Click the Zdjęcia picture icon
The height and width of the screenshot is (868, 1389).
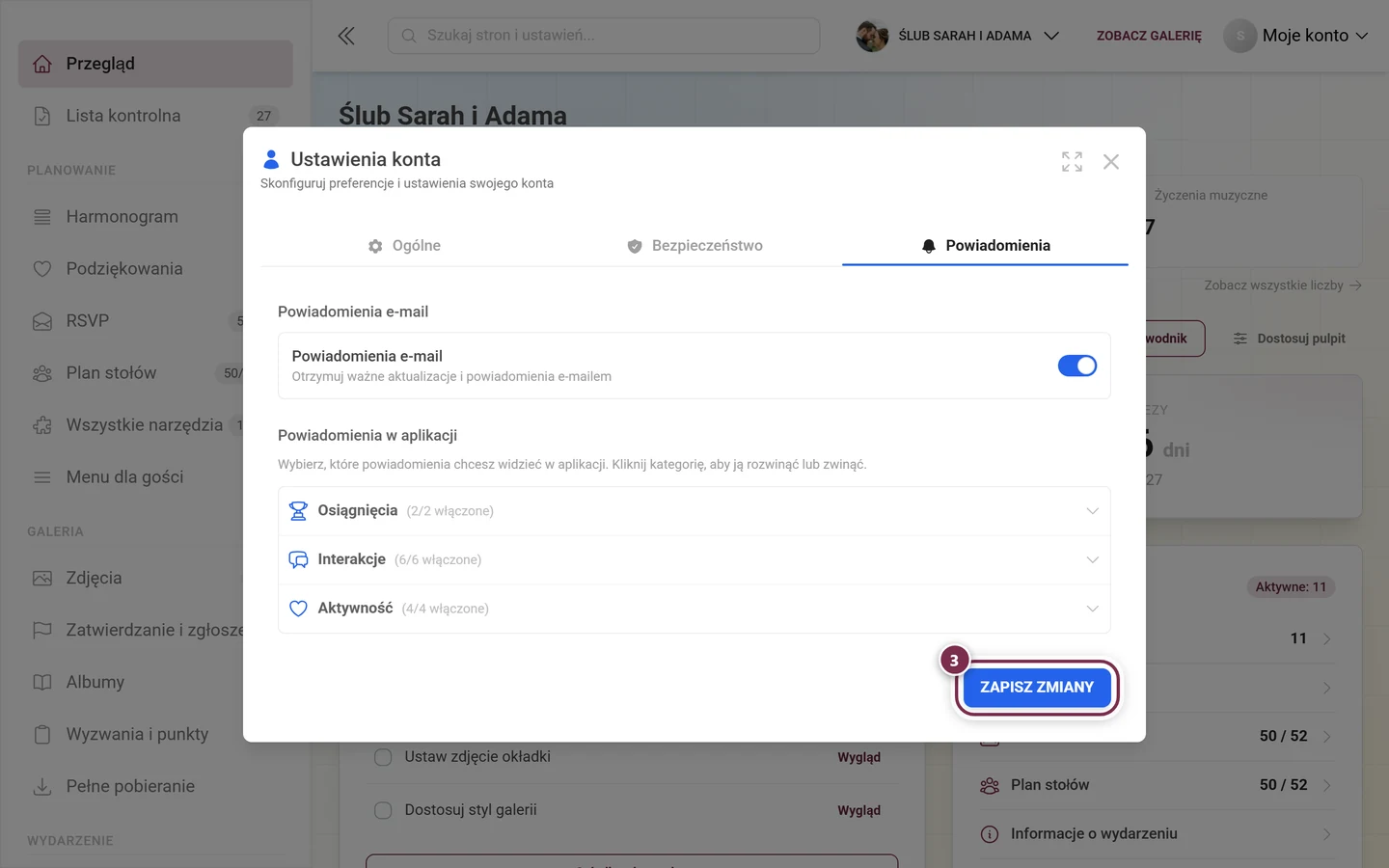pos(42,579)
